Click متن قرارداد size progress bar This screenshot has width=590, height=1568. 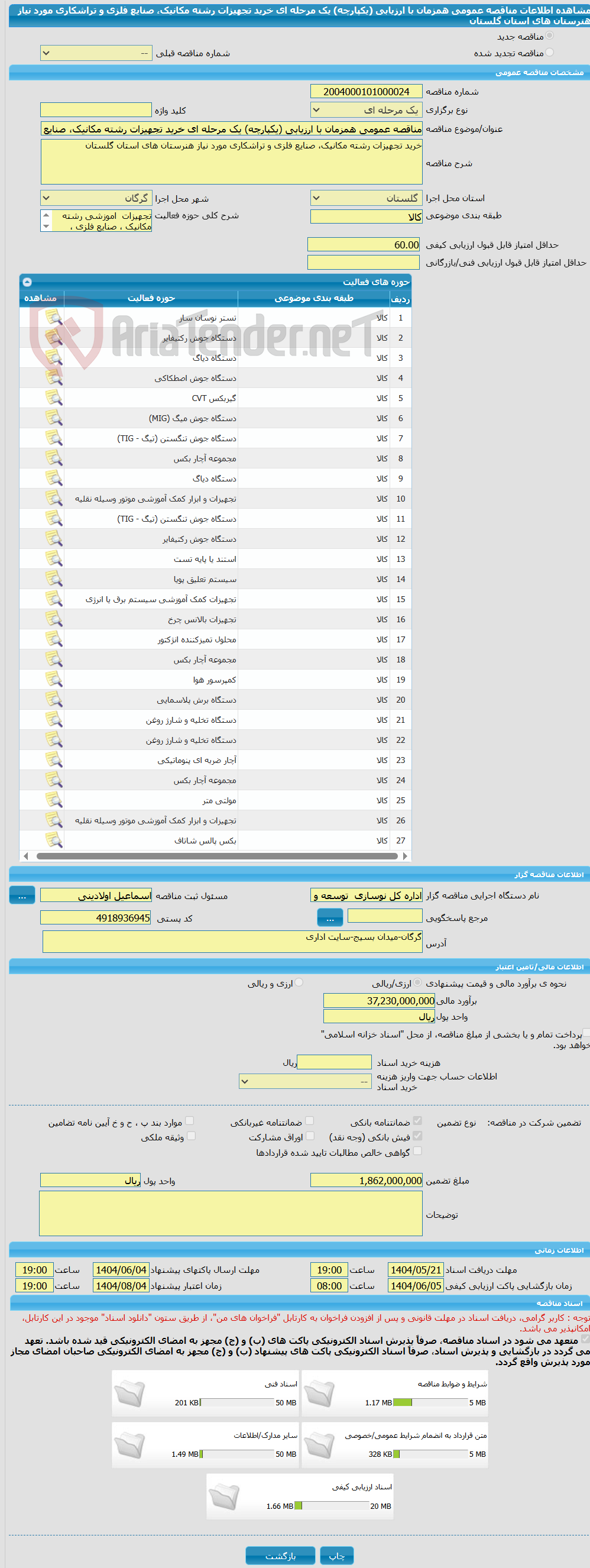[x=430, y=1454]
